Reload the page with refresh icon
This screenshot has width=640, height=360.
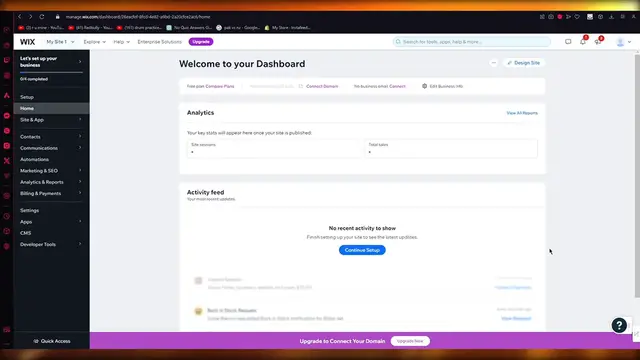(x=42, y=17)
